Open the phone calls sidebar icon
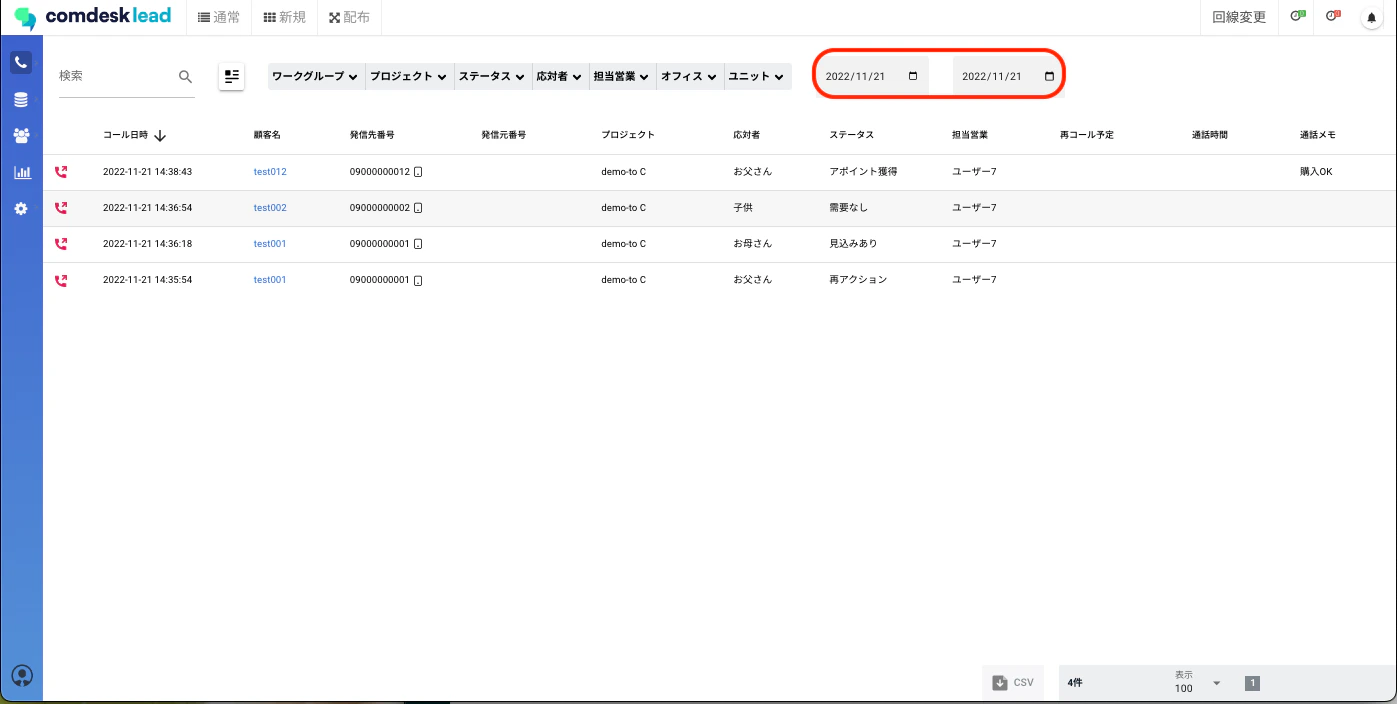 pyautogui.click(x=21, y=63)
